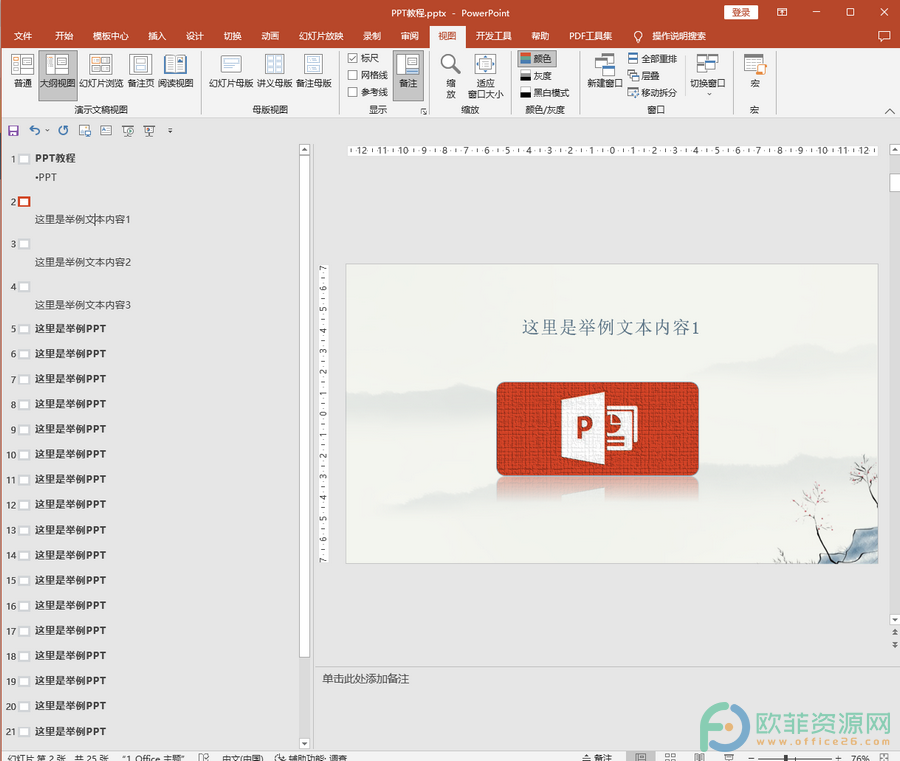
Task: Open the 备注页 notes page view
Action: [x=141, y=71]
